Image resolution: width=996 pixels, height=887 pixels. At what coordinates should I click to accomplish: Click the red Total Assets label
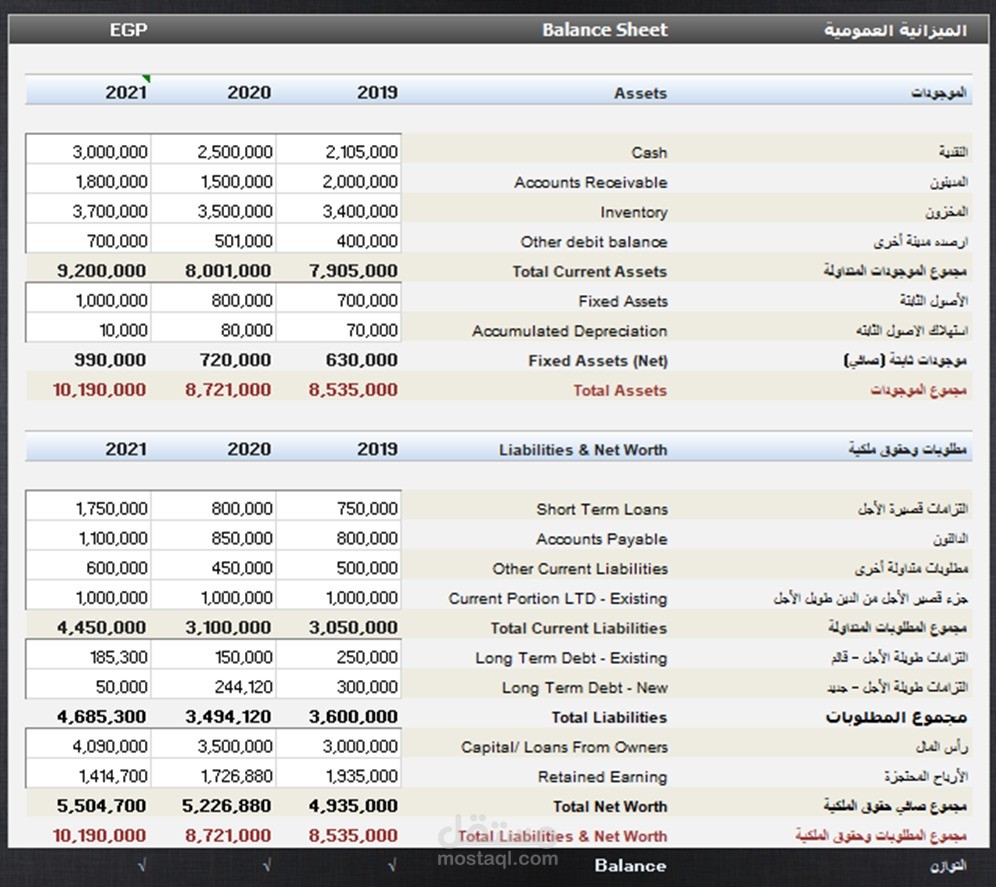(x=620, y=390)
